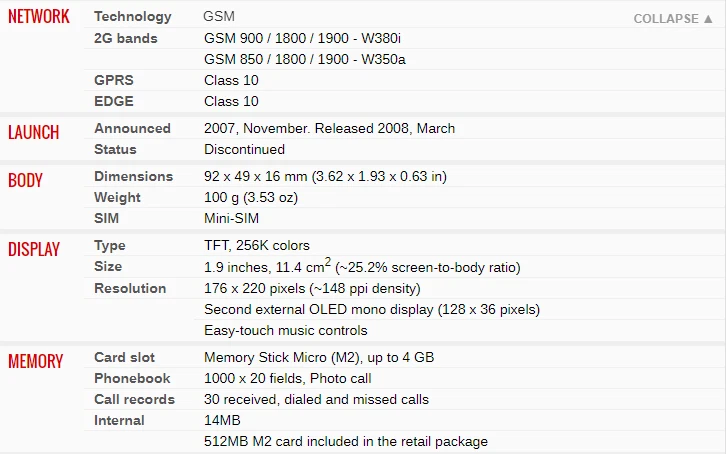Open the Phonebook glossary link
Screen dimensions: 726x454
coord(132,378)
